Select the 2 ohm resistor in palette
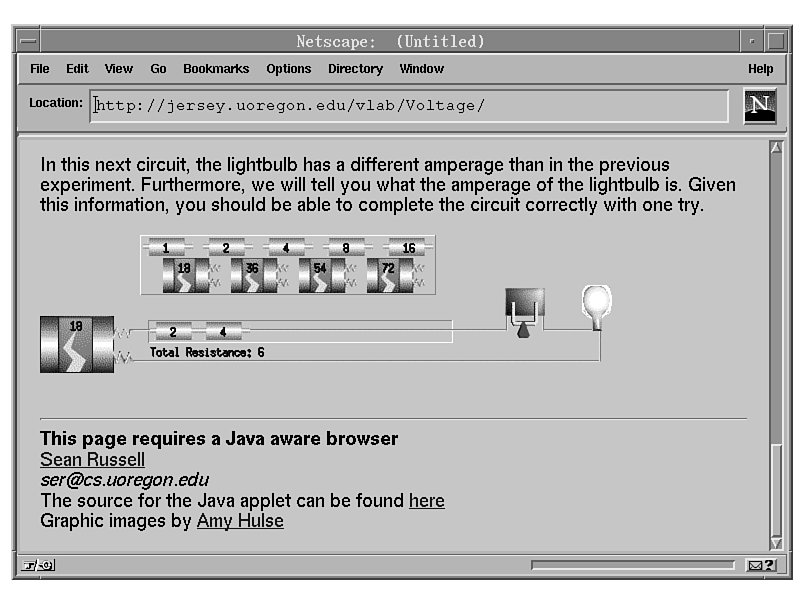This screenshot has width=800, height=600. click(228, 247)
